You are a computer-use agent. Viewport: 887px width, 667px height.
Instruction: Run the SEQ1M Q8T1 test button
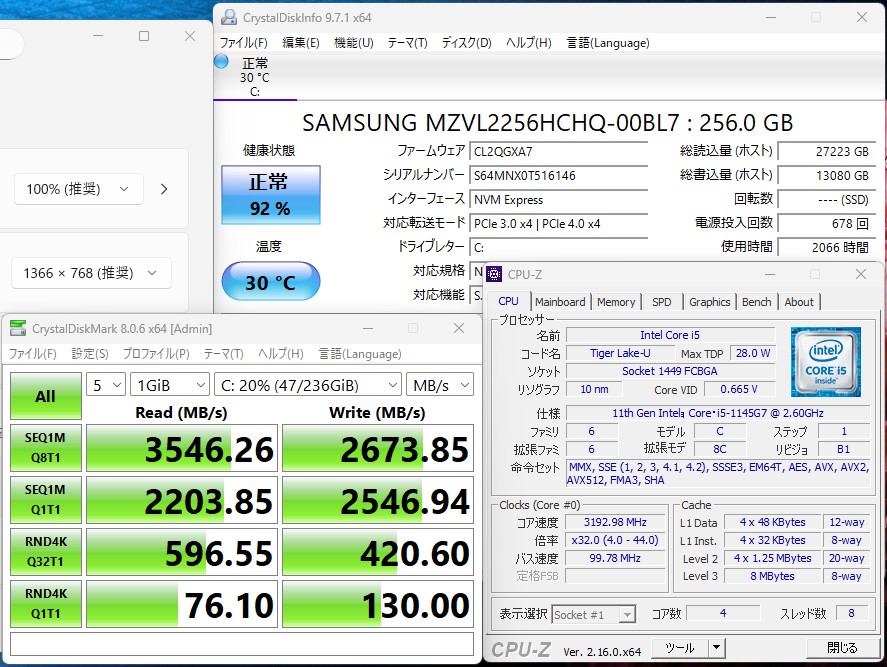point(45,448)
